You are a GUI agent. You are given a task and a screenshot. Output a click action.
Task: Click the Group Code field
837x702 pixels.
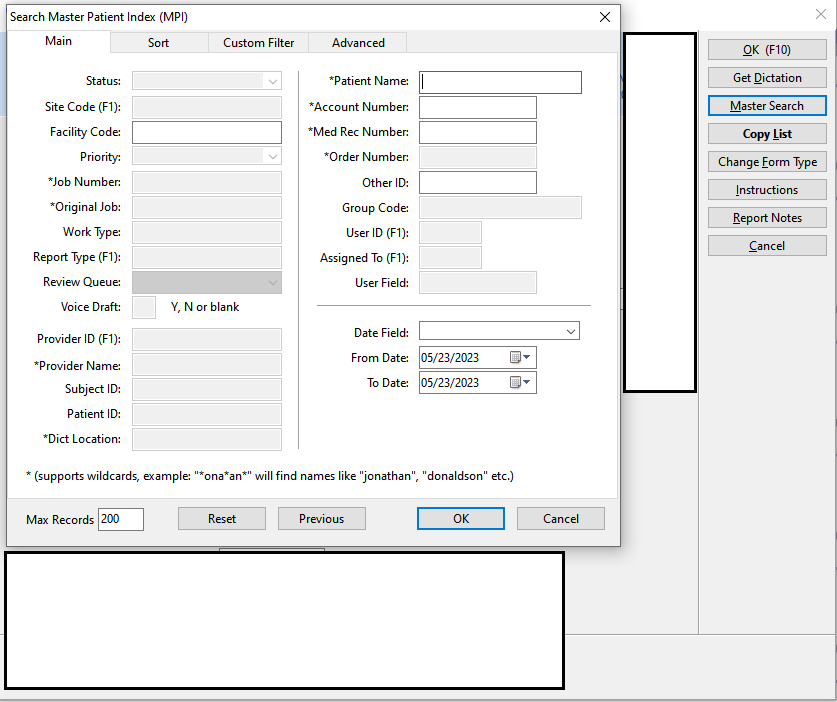pos(500,208)
